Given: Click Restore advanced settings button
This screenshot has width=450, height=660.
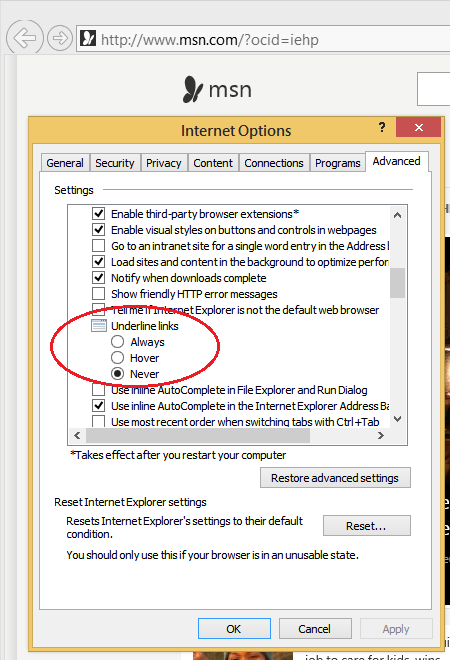Looking at the screenshot, I should tap(335, 478).
